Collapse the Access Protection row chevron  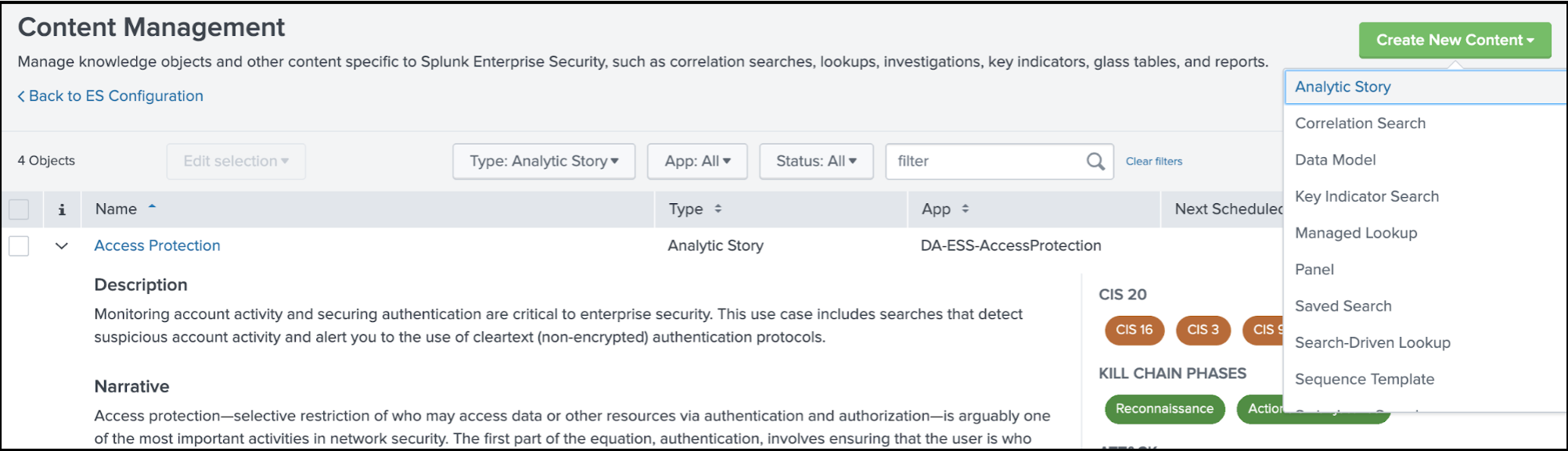coord(62,245)
